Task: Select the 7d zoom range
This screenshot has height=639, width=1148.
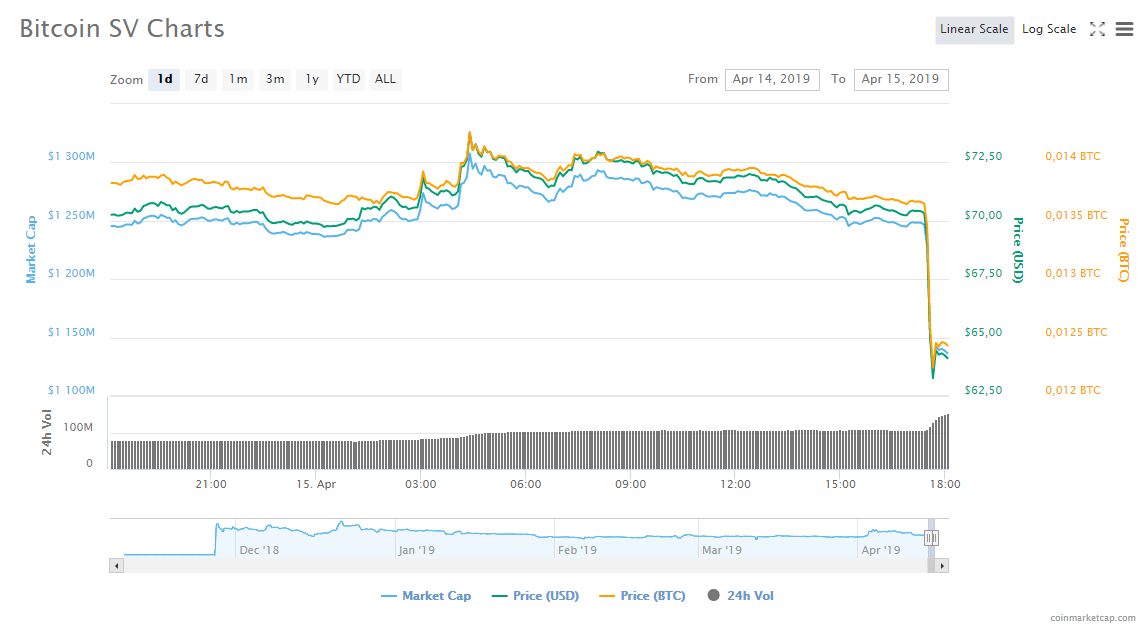Action: pos(201,79)
